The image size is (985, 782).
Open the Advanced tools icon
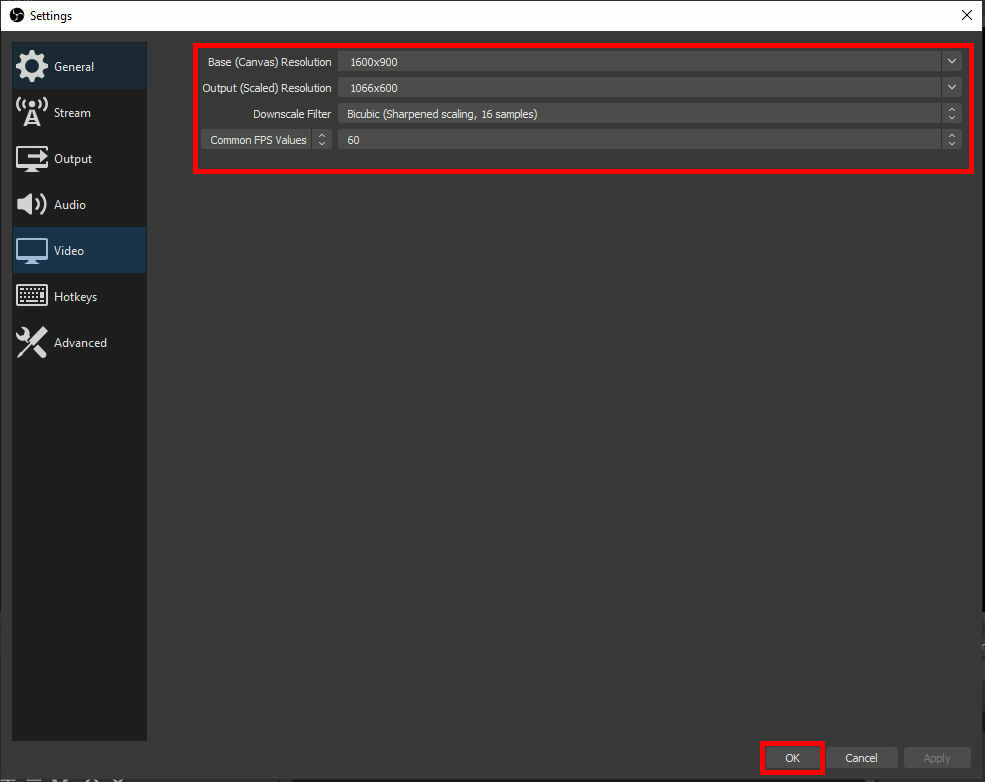pyautogui.click(x=31, y=342)
